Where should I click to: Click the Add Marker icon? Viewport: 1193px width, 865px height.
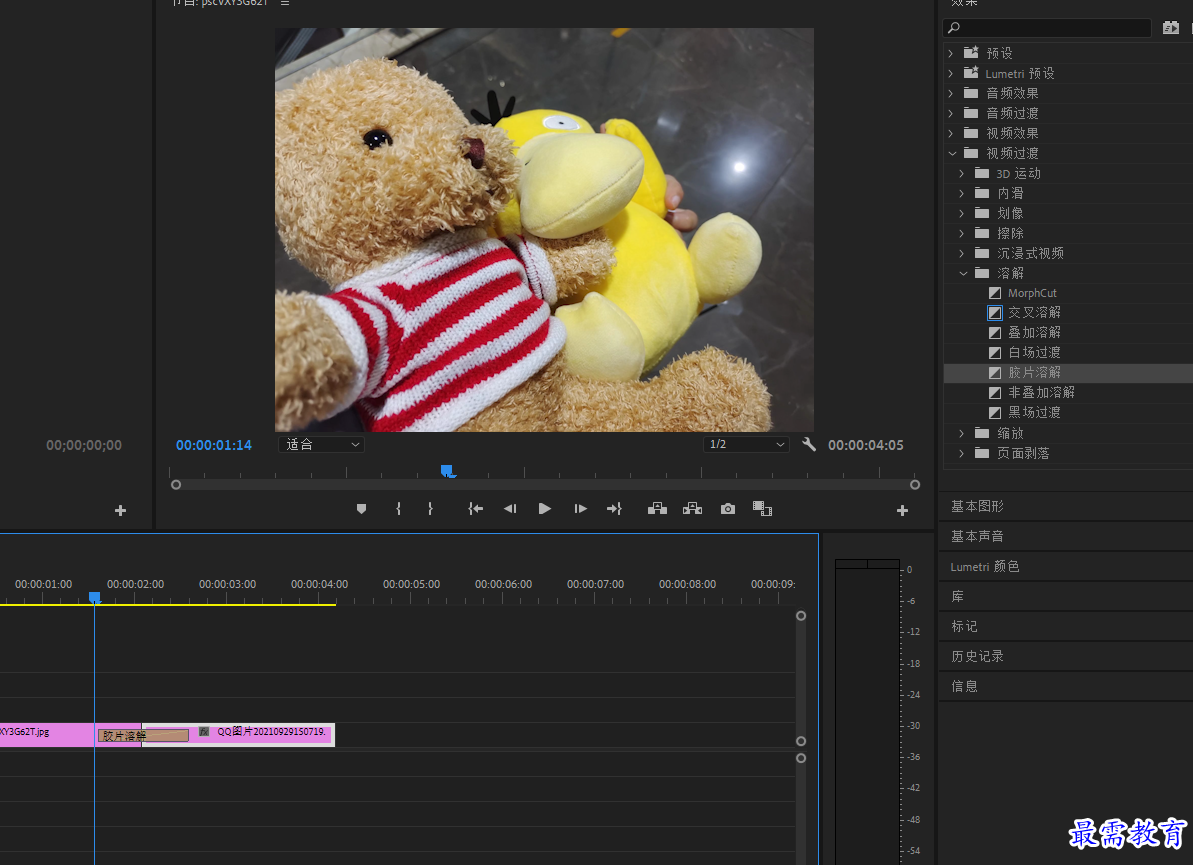361,509
